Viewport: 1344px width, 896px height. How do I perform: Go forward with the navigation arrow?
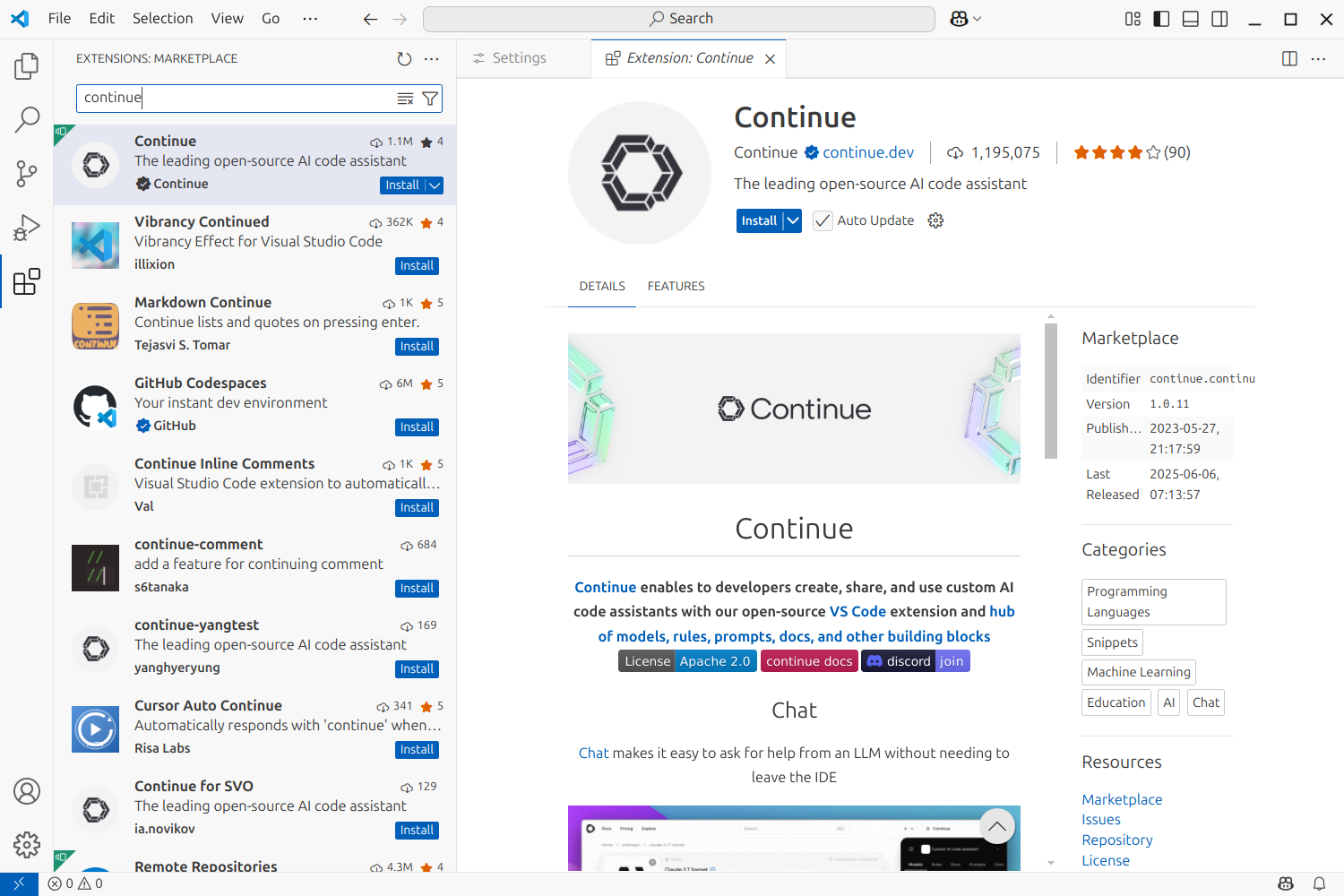[x=400, y=19]
